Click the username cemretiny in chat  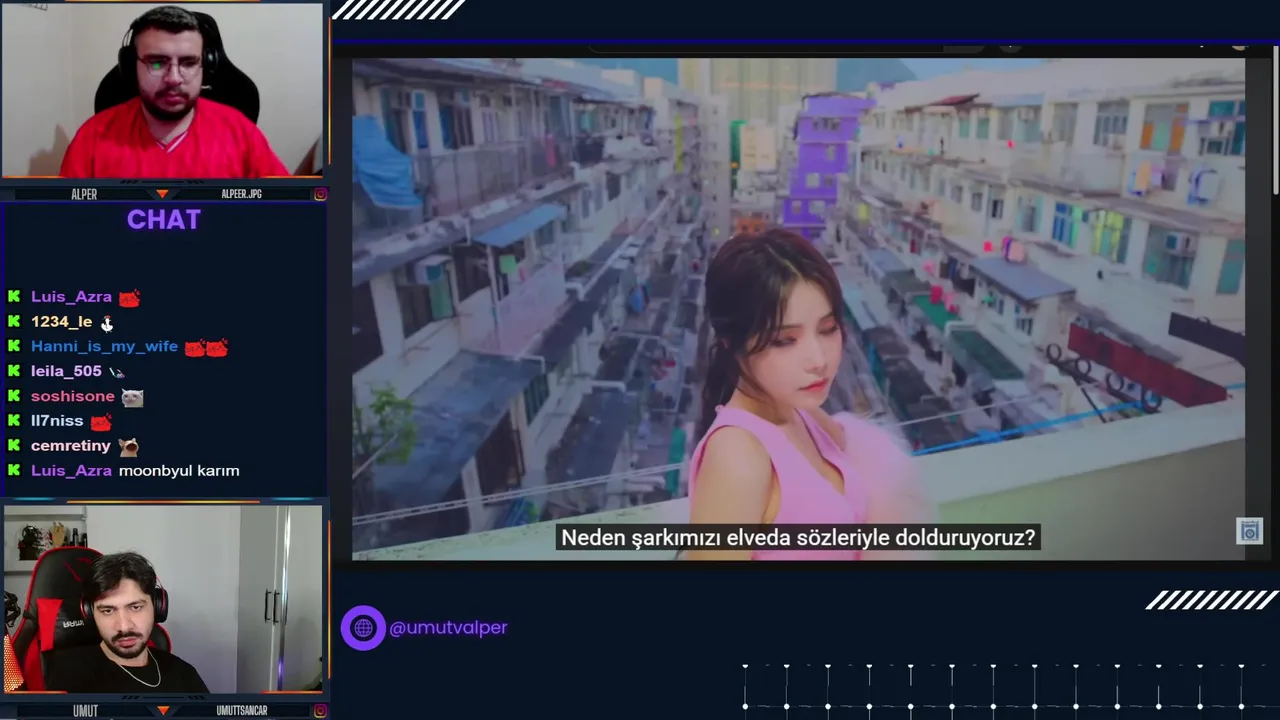(71, 446)
